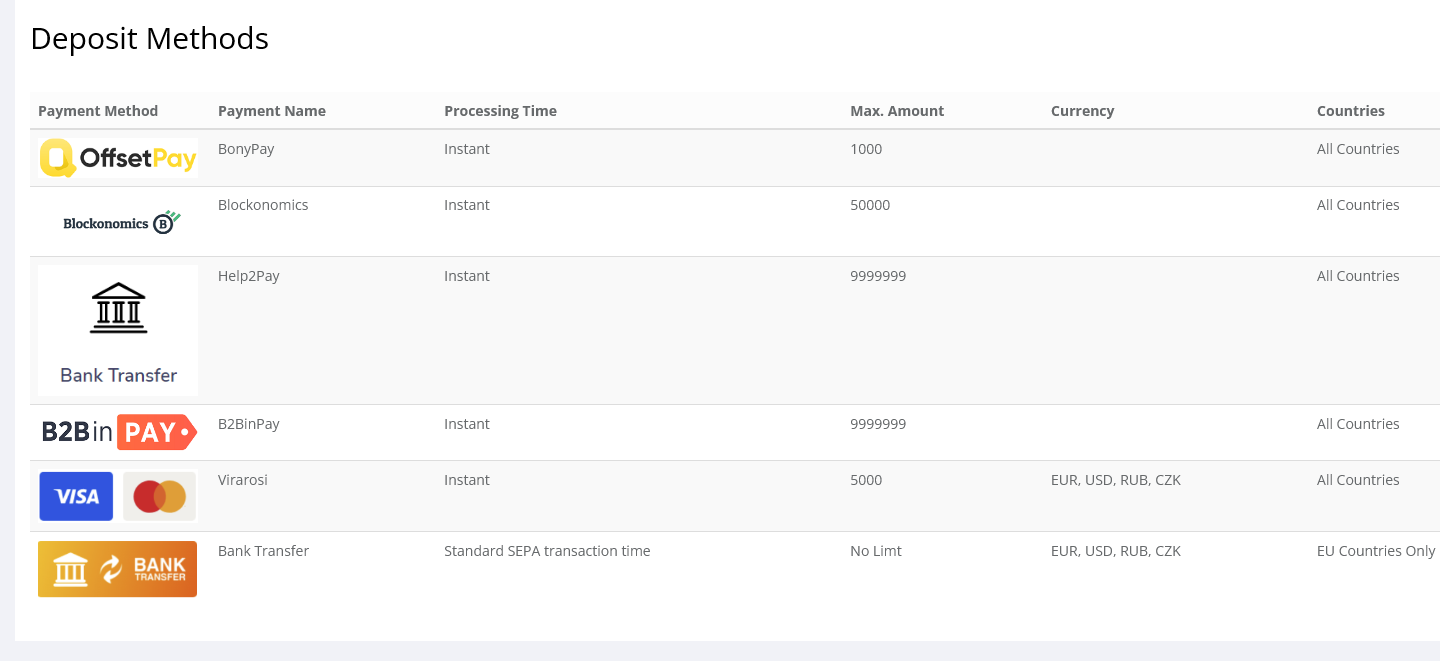This screenshot has width=1440, height=661.
Task: Click All Countries in Blockonomics row
Action: click(x=1358, y=205)
